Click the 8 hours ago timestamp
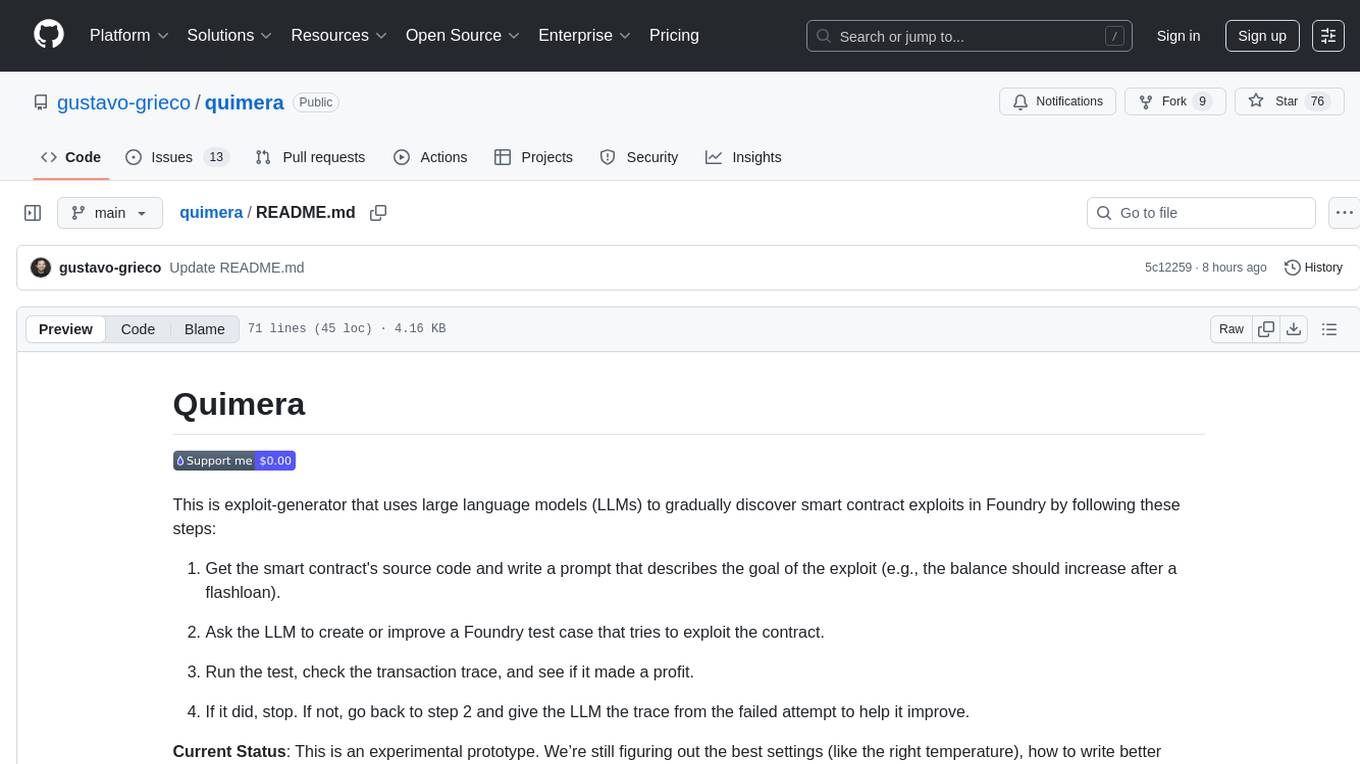 (1233, 268)
